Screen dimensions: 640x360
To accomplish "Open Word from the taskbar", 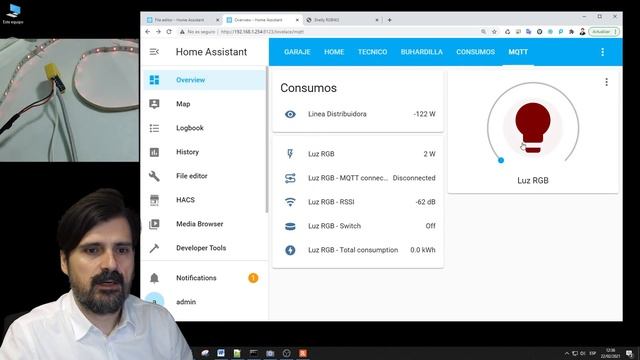I will pos(221,353).
